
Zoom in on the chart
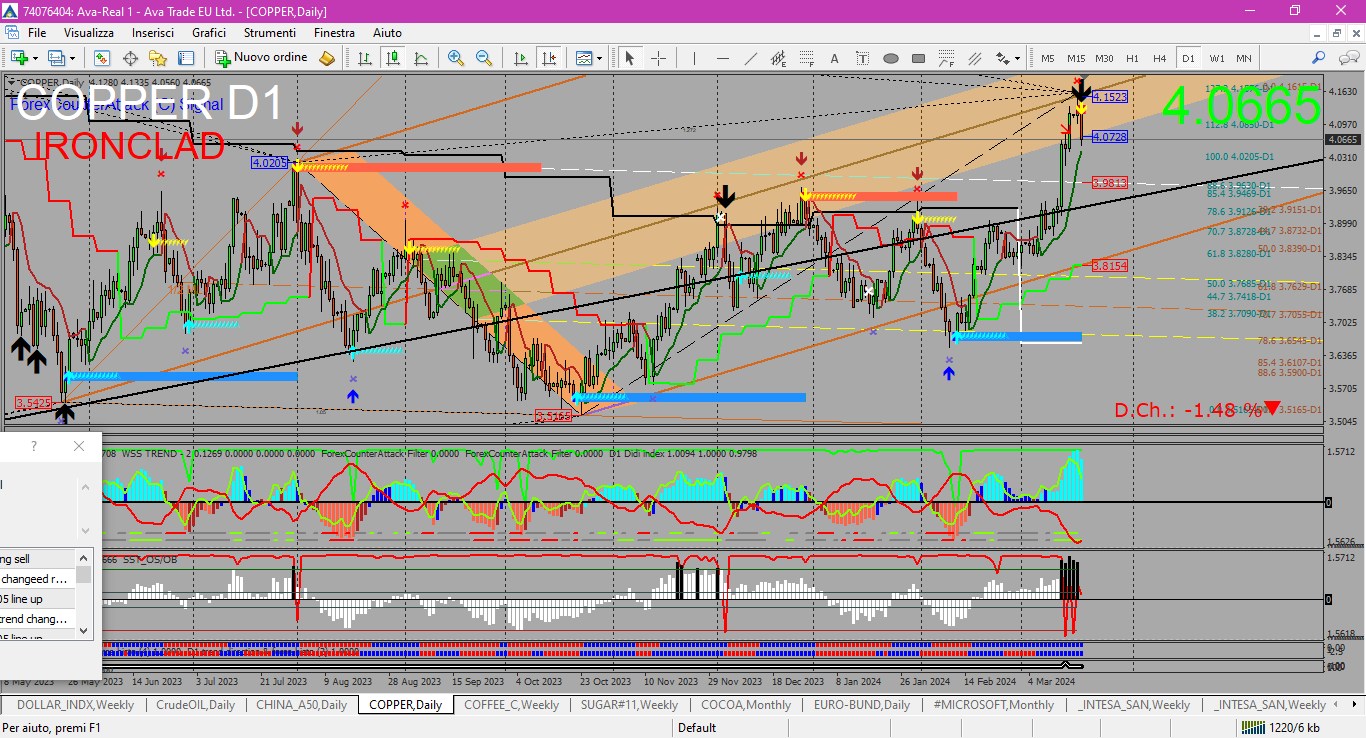tap(456, 58)
